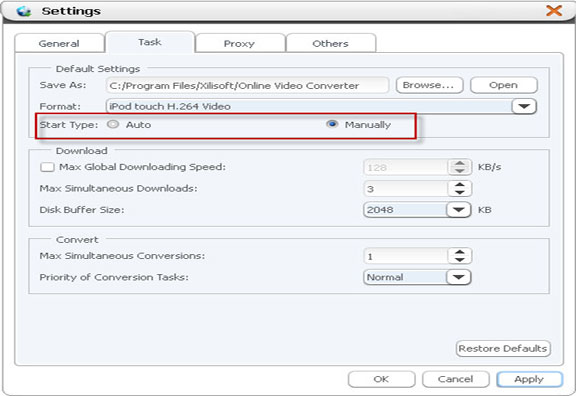The width and height of the screenshot is (576, 396).
Task: Click the Max Simultaneous Downloads: label
Action: point(118,188)
